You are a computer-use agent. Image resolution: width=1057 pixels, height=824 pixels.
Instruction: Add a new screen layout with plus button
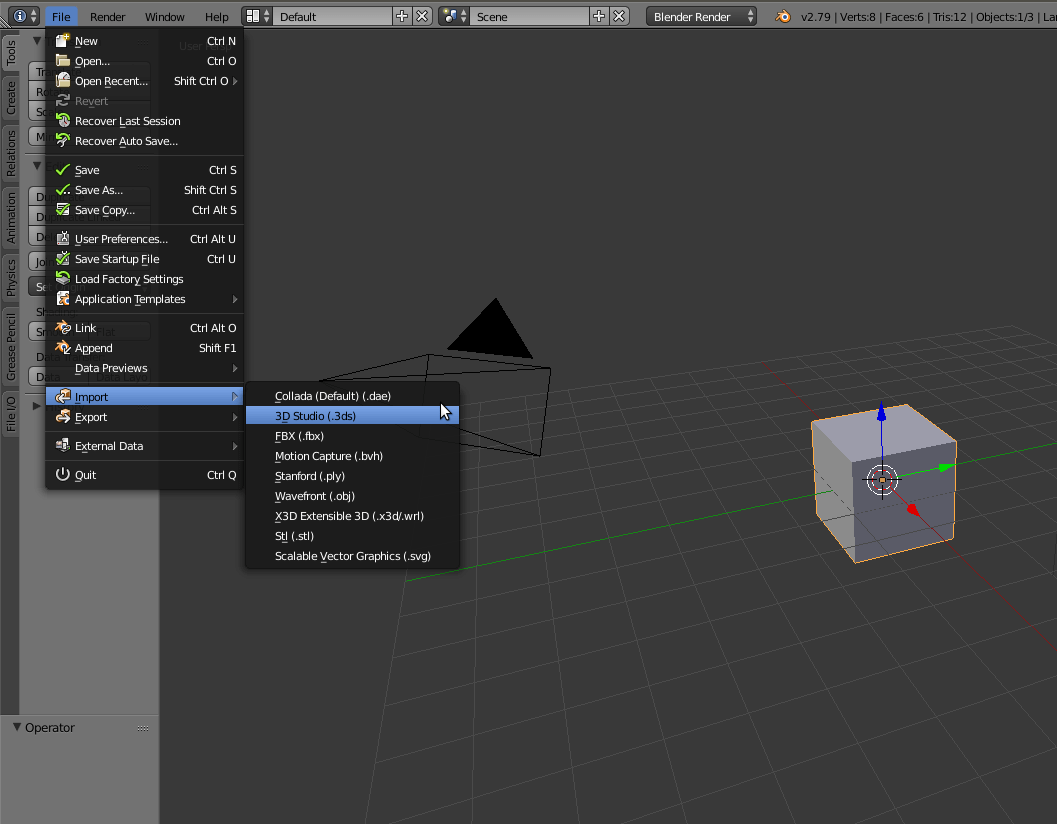click(x=402, y=16)
